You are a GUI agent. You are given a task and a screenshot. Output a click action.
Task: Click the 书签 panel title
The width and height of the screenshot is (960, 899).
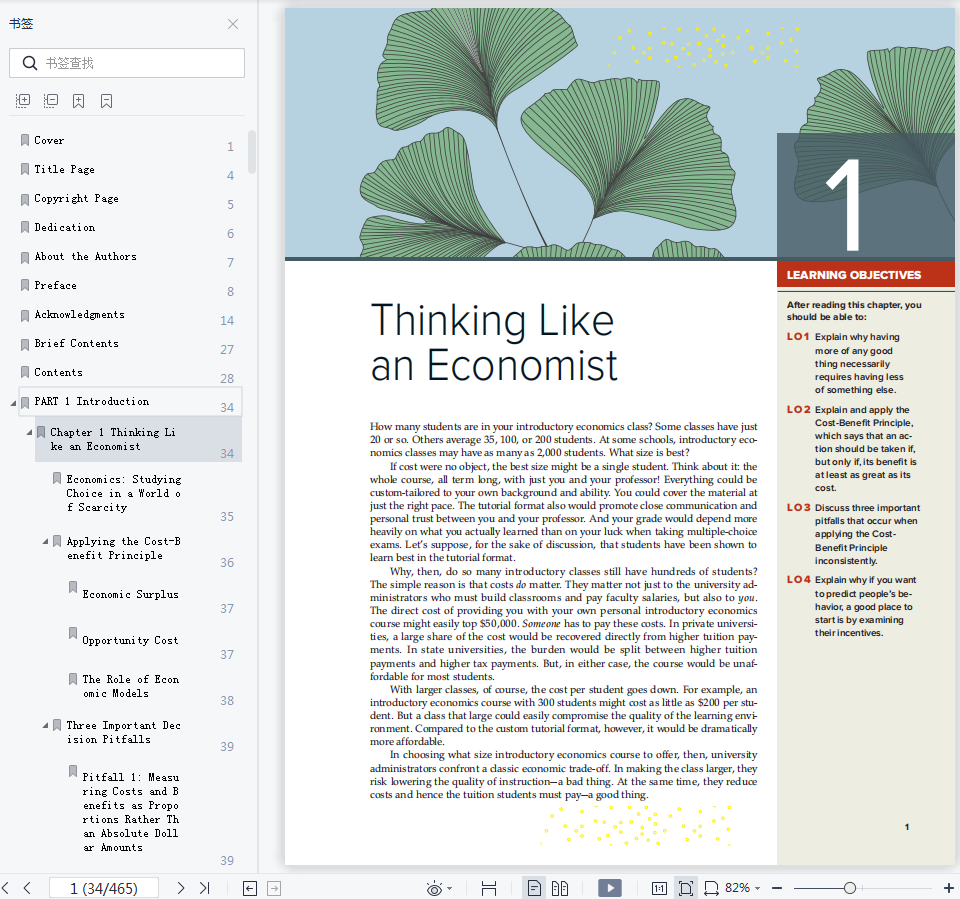[x=21, y=24]
